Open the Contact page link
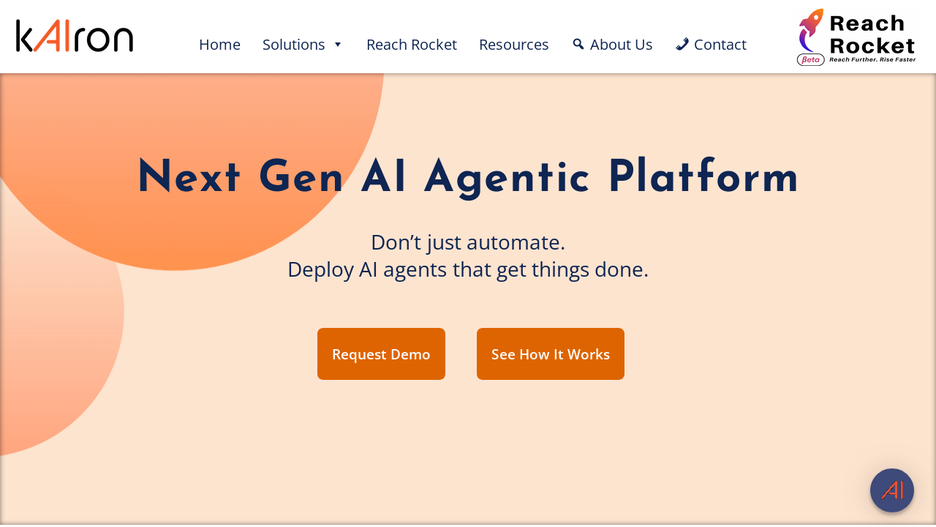The height and width of the screenshot is (527, 936). click(x=720, y=45)
